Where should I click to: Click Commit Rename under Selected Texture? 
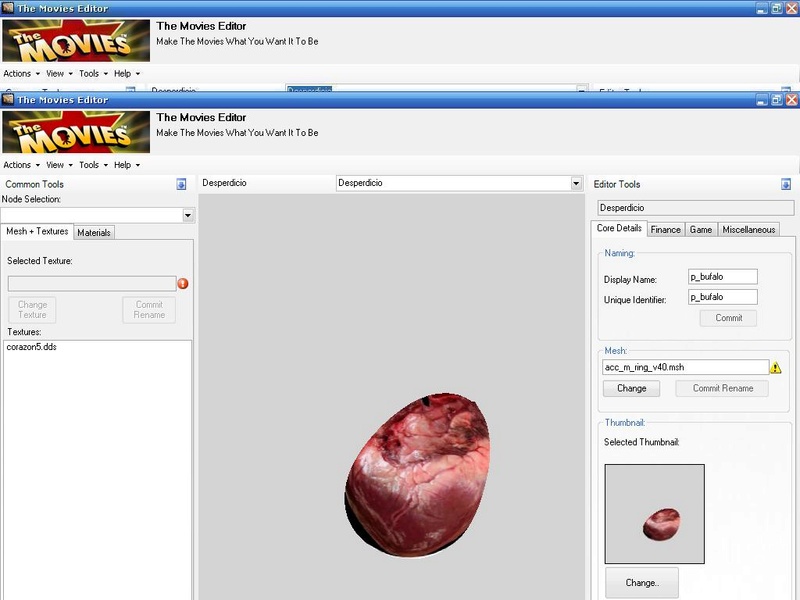[x=149, y=310]
